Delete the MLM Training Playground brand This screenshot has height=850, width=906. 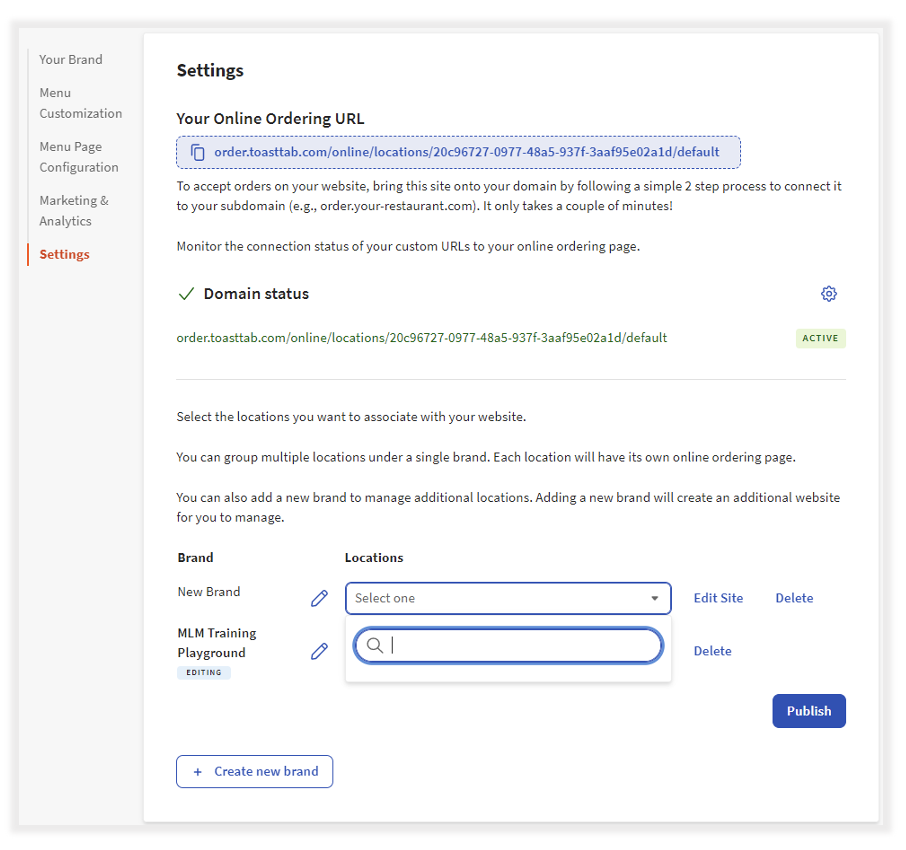(712, 651)
